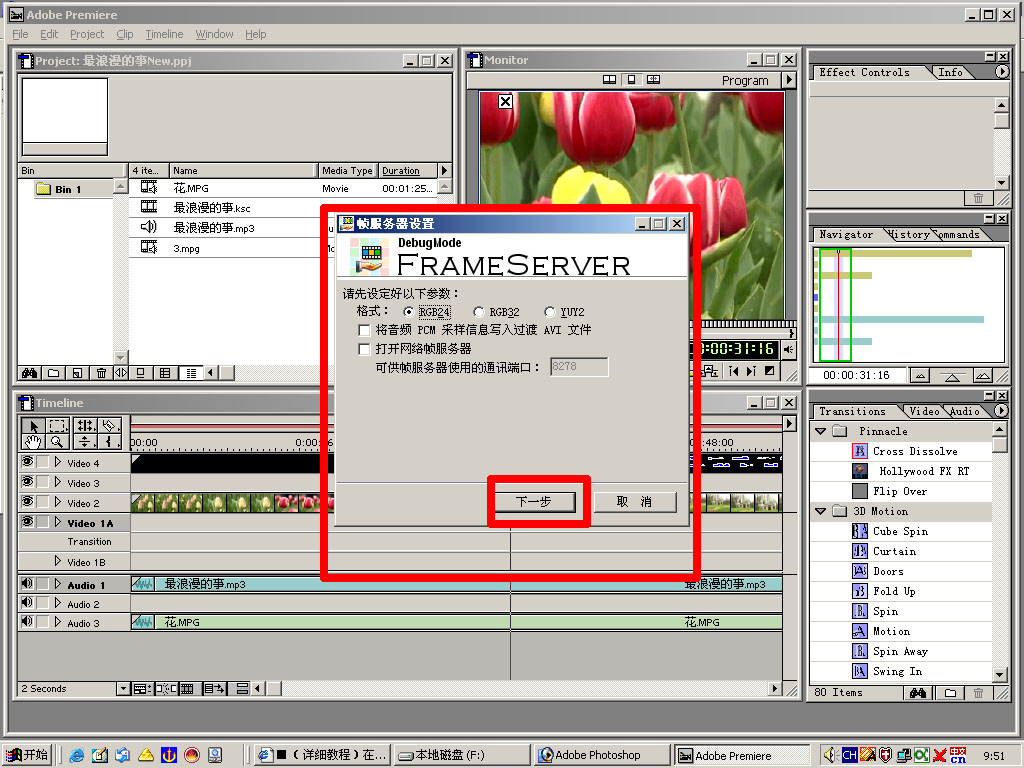Launch Internet Explorer from quick launch
Image resolution: width=1024 pixels, height=768 pixels.
pos(76,755)
